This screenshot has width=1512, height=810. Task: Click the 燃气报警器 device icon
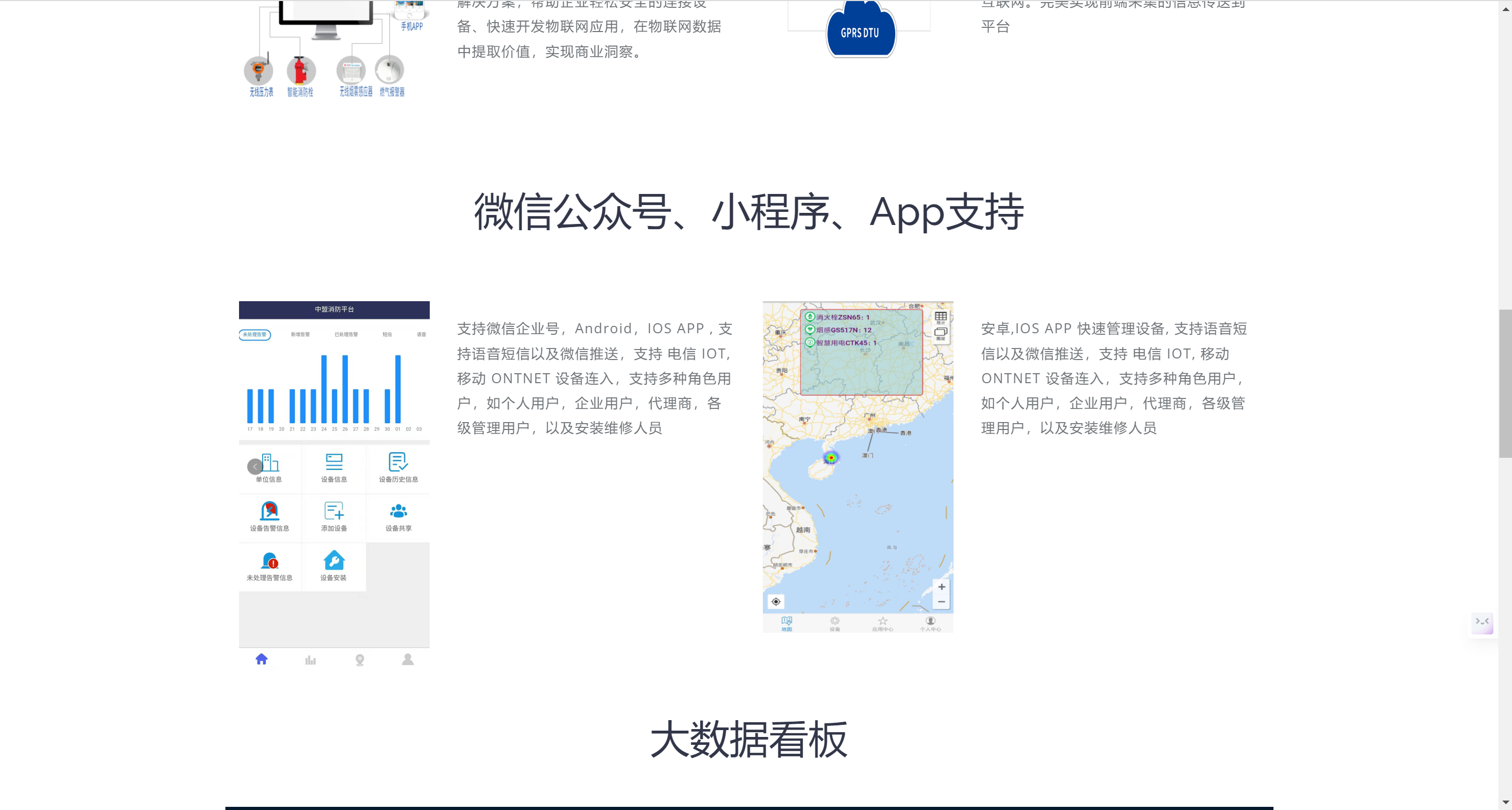tap(390, 71)
